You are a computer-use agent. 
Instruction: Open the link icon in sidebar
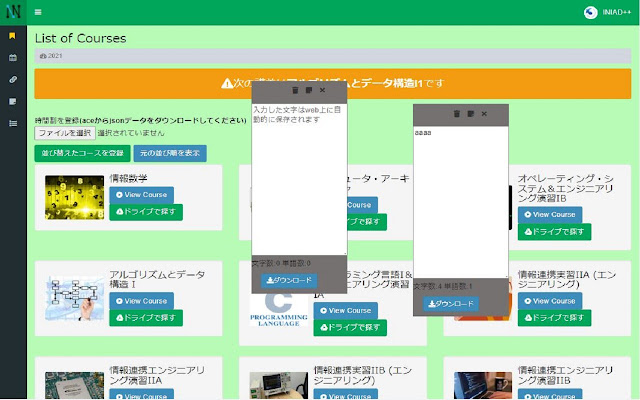click(13, 80)
